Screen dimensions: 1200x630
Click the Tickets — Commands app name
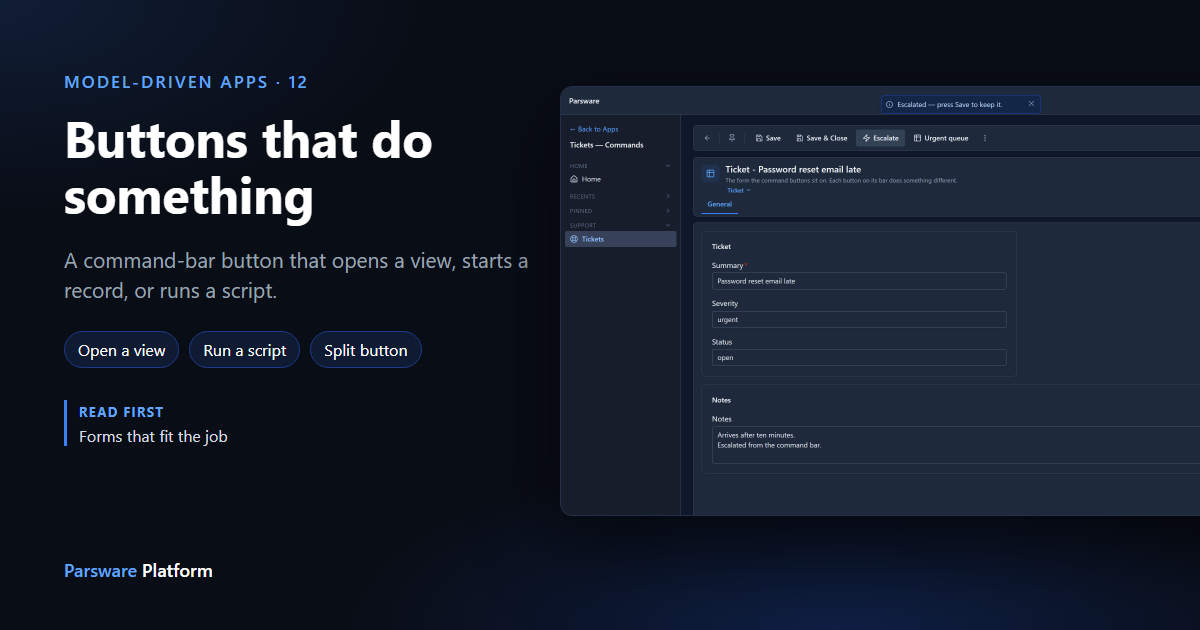[x=606, y=145]
